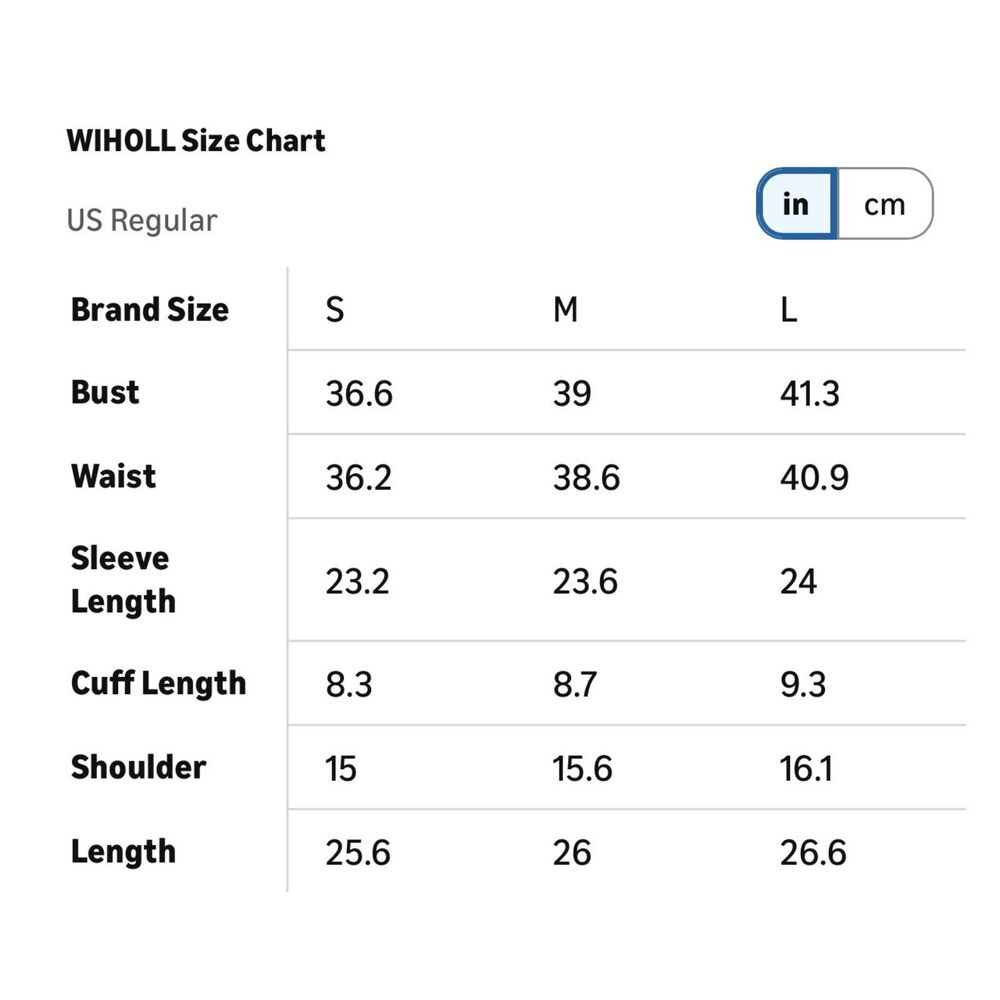The height and width of the screenshot is (1000, 1000).
Task: Click the Waist row label
Action: (113, 476)
